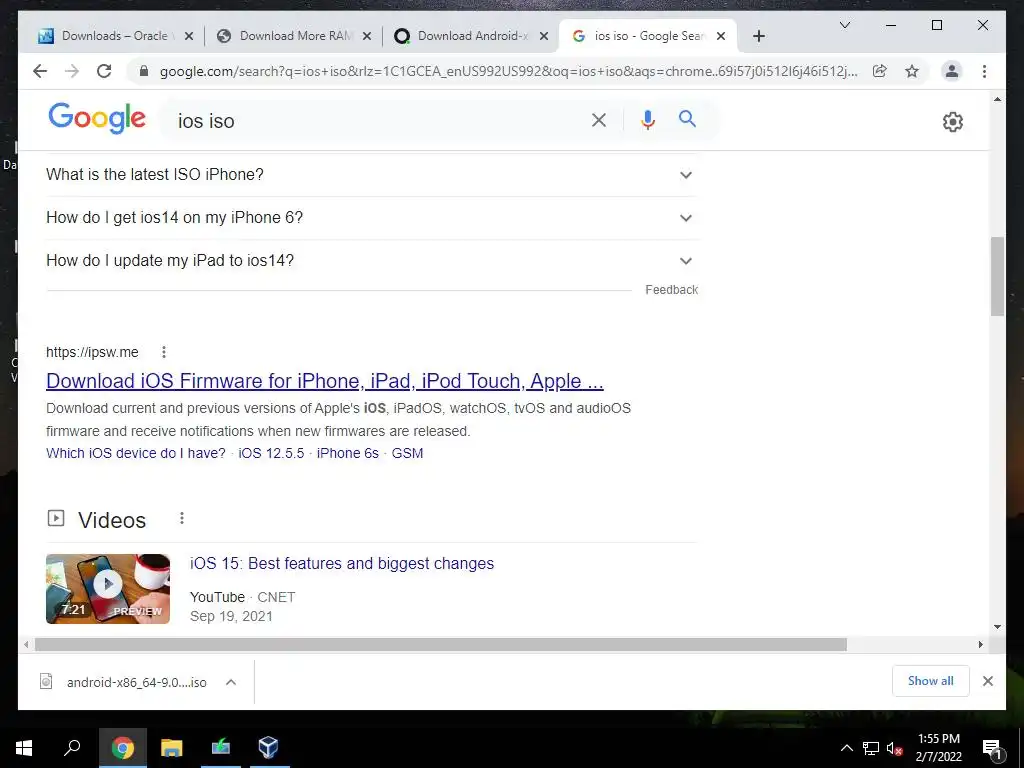1024x768 pixels.
Task: Go back to the previous page
Action: [x=40, y=71]
